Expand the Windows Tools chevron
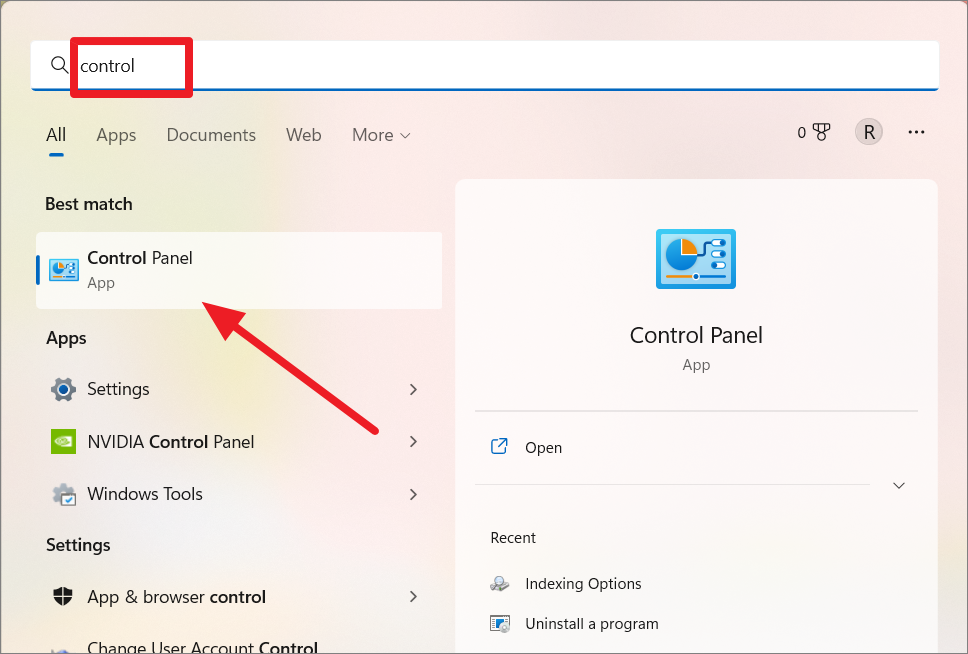Screen dimensions: 968x654 (413, 494)
